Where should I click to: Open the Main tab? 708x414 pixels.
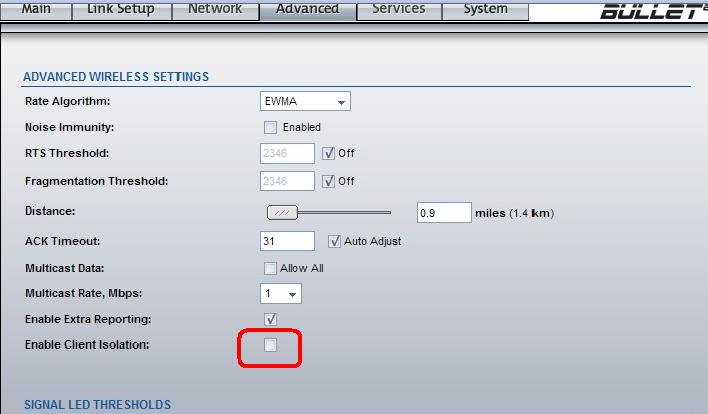36,10
